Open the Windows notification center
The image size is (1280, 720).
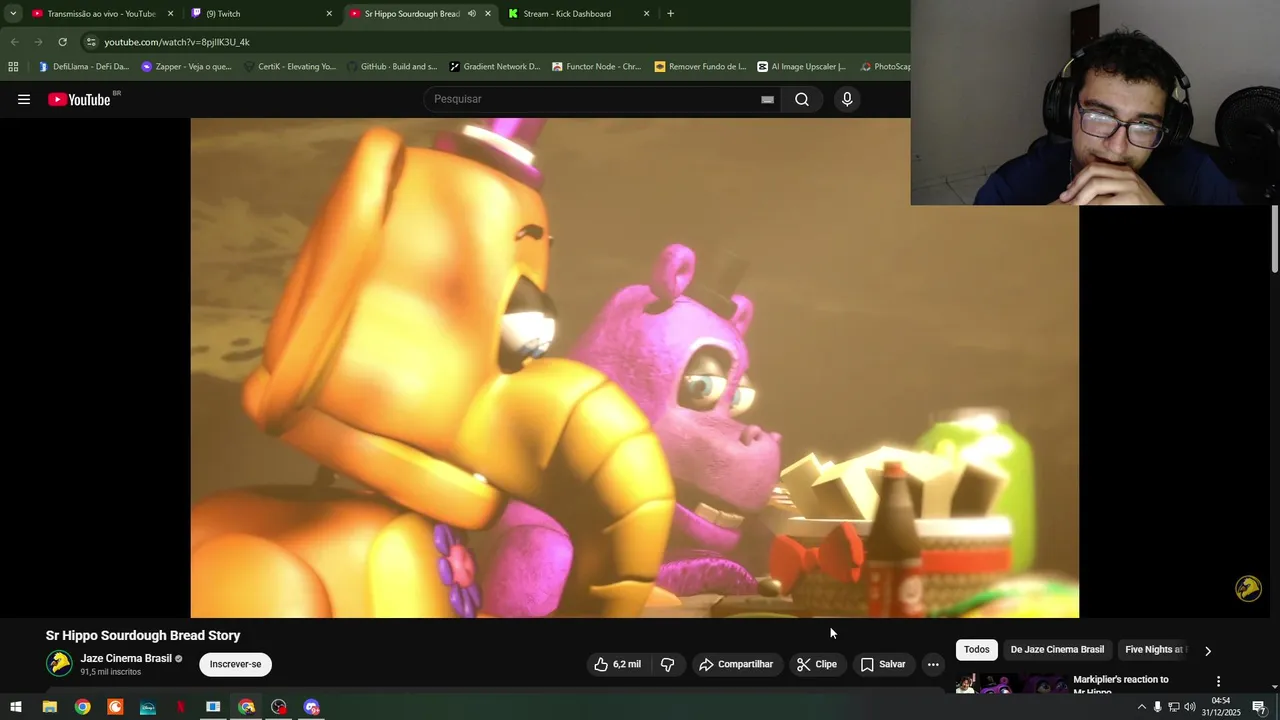tap(1259, 707)
